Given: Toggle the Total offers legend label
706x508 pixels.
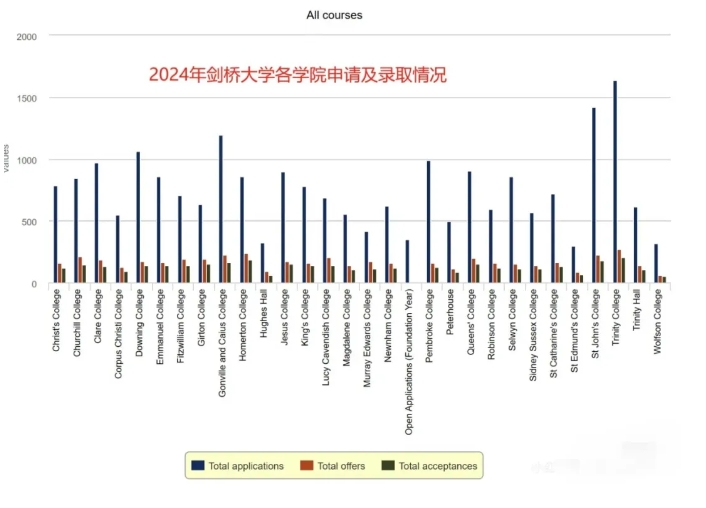Looking at the screenshot, I should click(341, 466).
